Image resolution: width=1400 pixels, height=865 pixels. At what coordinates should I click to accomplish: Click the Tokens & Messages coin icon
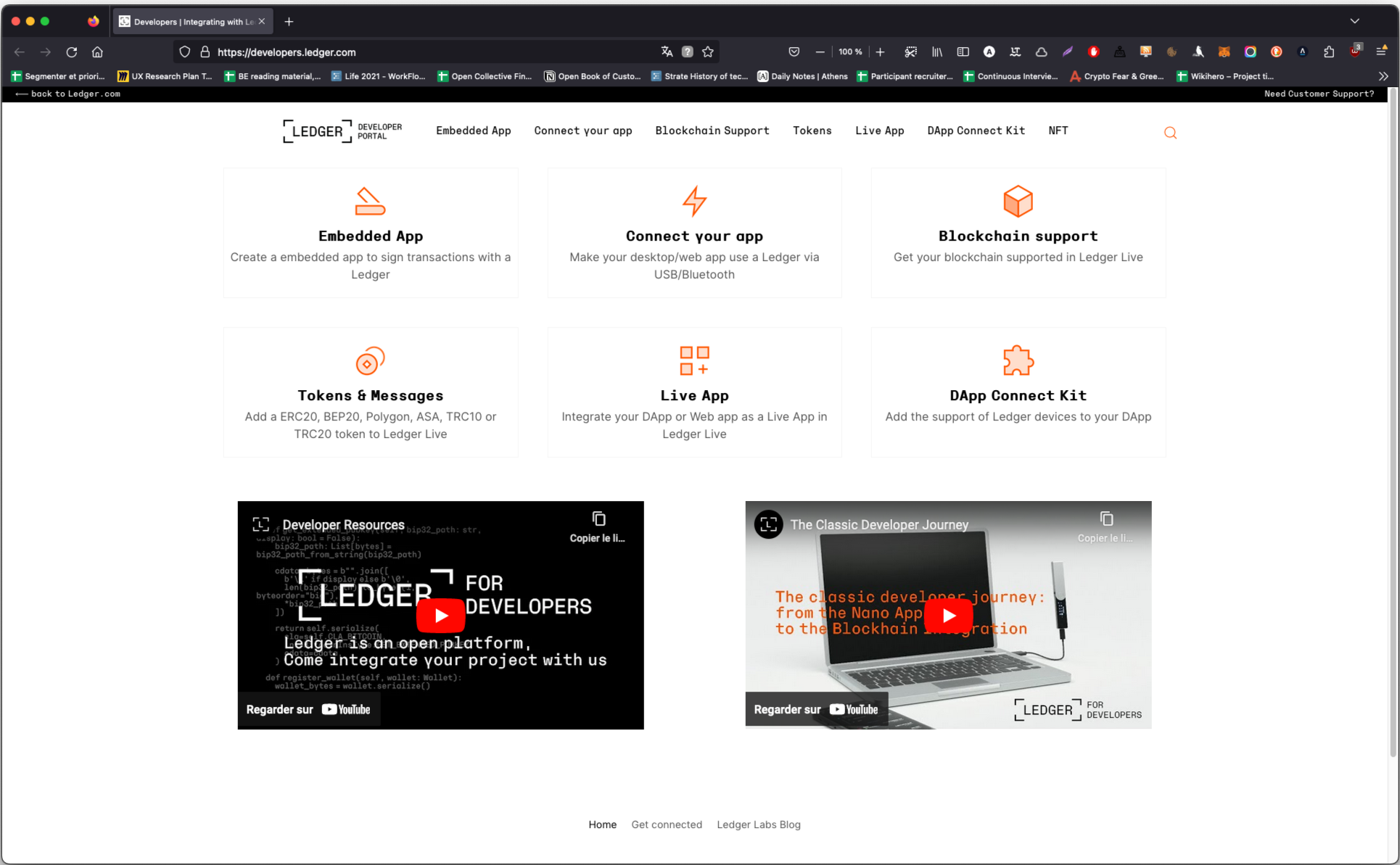point(370,361)
